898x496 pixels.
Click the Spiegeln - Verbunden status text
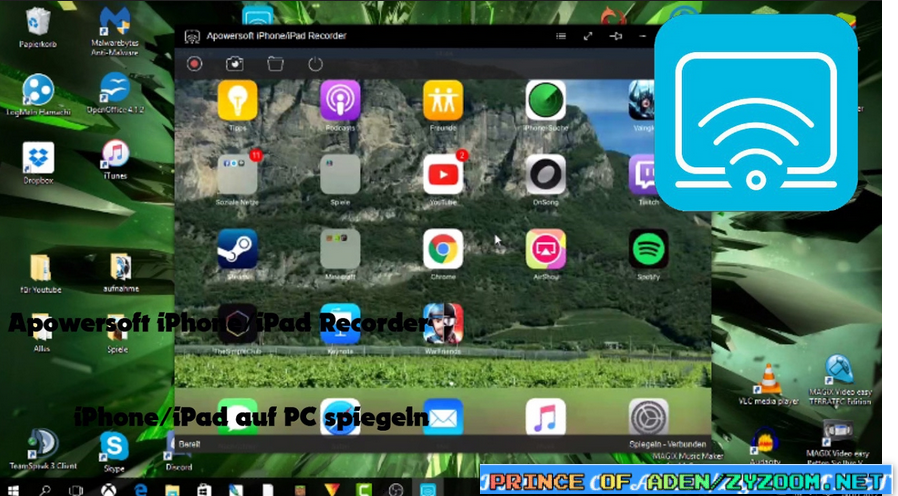click(667, 444)
